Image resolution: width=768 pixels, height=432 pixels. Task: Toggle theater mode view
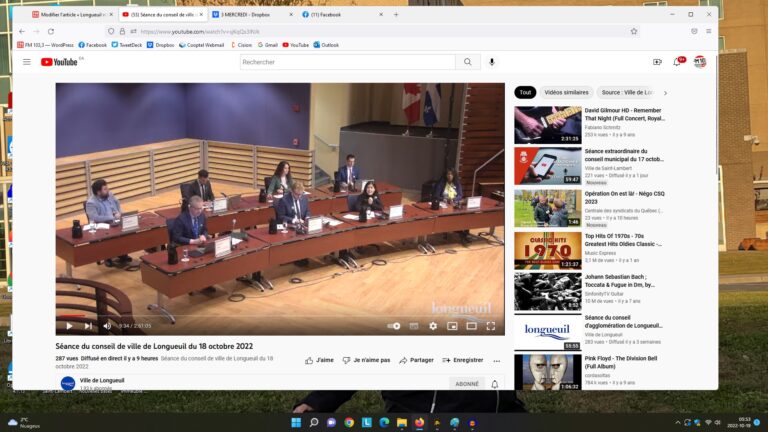[x=471, y=326]
